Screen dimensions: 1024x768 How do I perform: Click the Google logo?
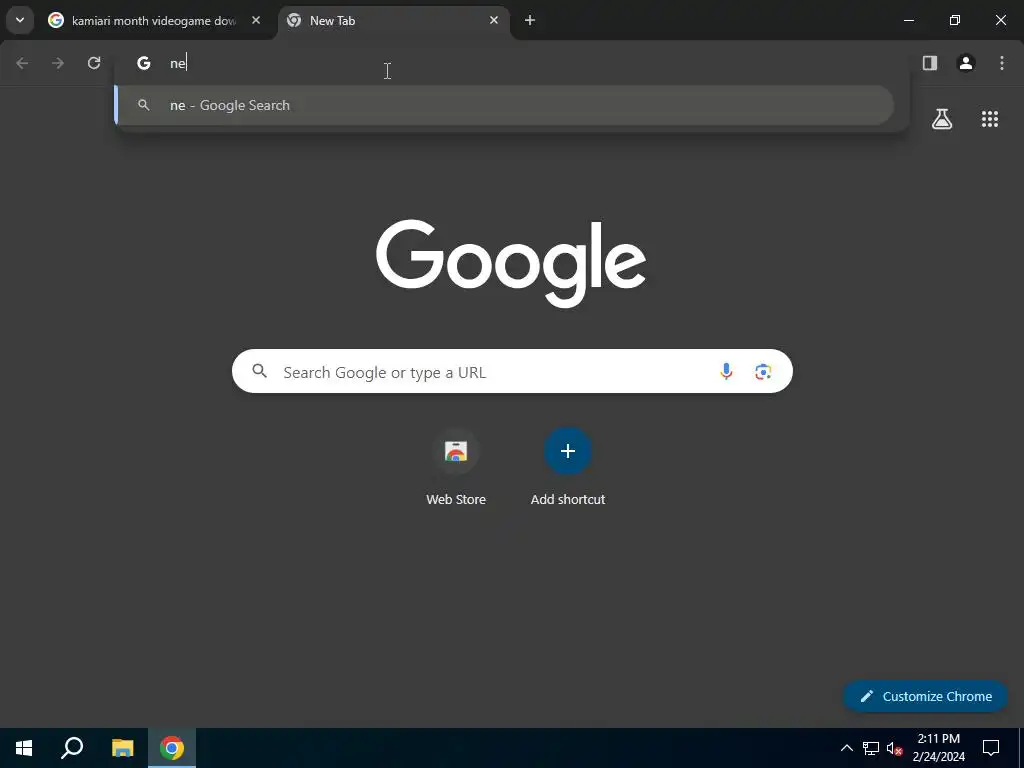click(511, 263)
